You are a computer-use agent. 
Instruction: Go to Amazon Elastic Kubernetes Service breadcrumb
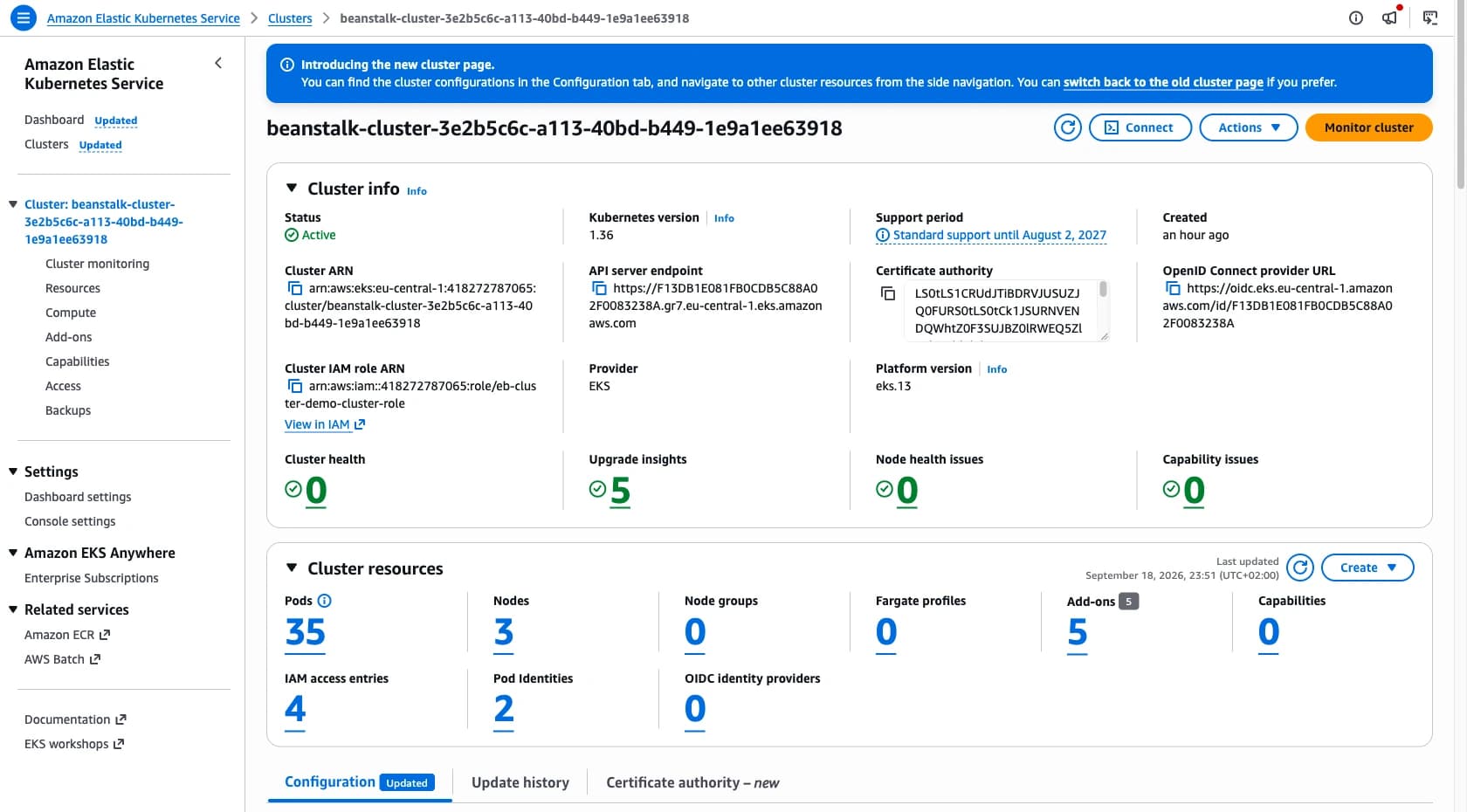(x=143, y=18)
